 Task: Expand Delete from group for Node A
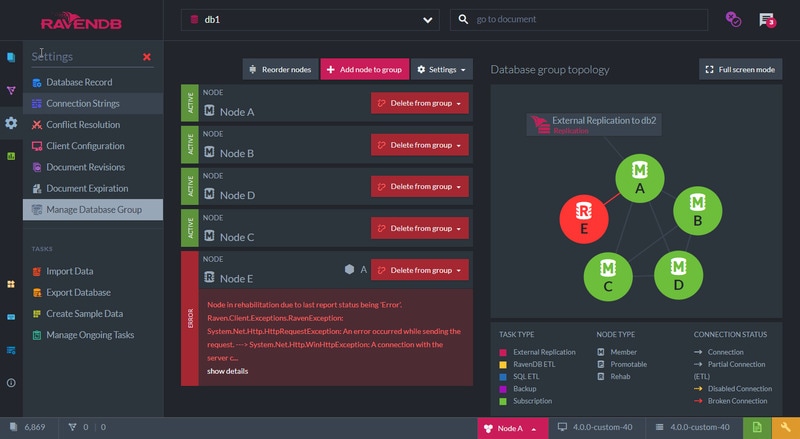(419, 103)
